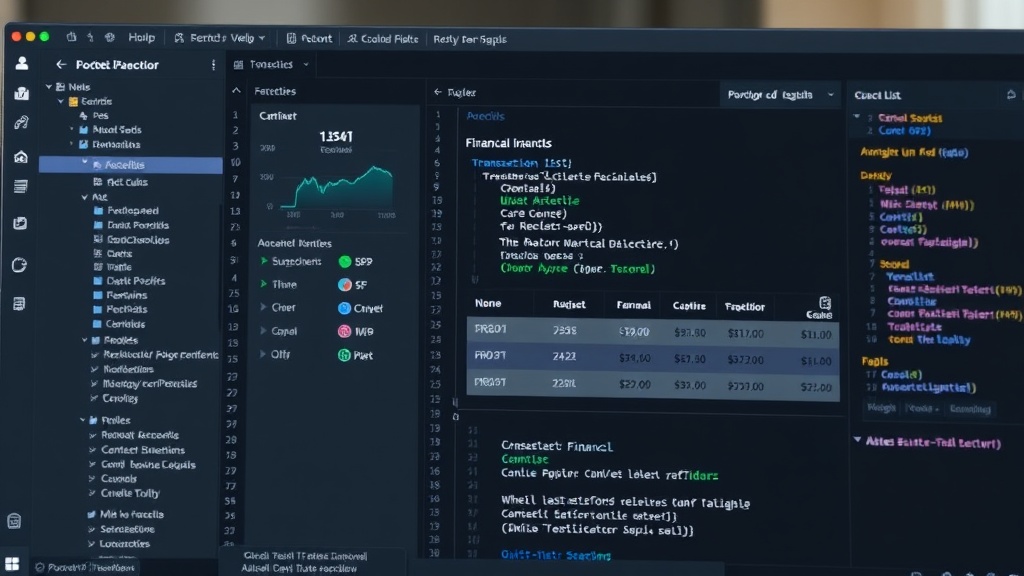Click the icon at right of Cuoct List header
This screenshot has height=576, width=1024.
tap(1011, 95)
